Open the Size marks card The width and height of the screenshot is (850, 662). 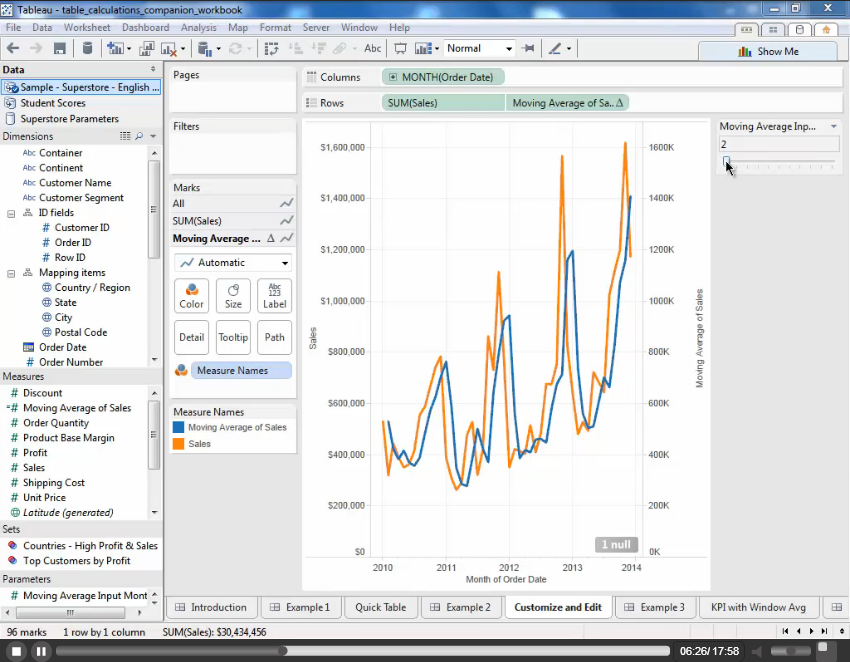233,296
